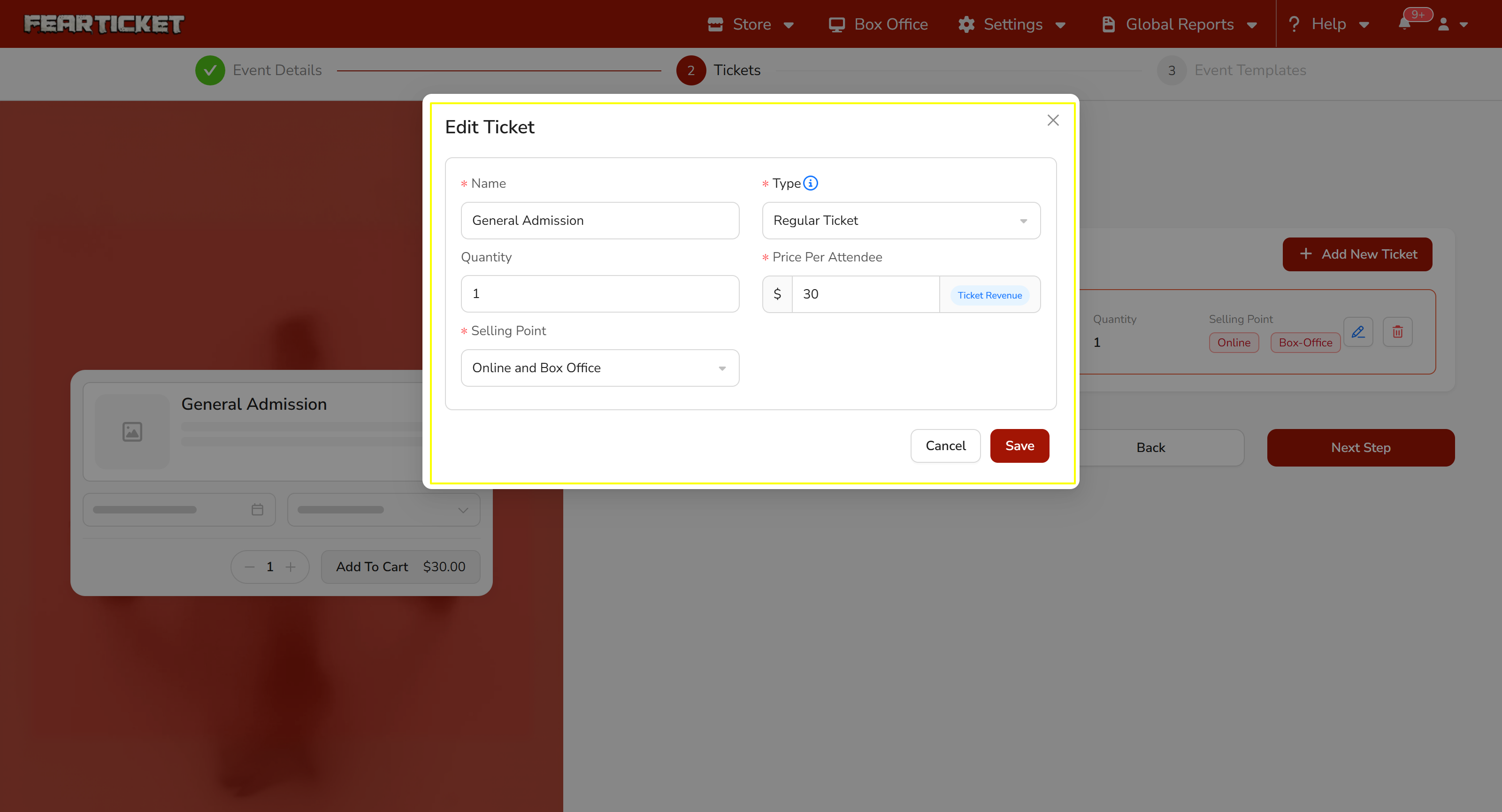Close the Edit Ticket dialog
The image size is (1502, 812).
click(1052, 120)
